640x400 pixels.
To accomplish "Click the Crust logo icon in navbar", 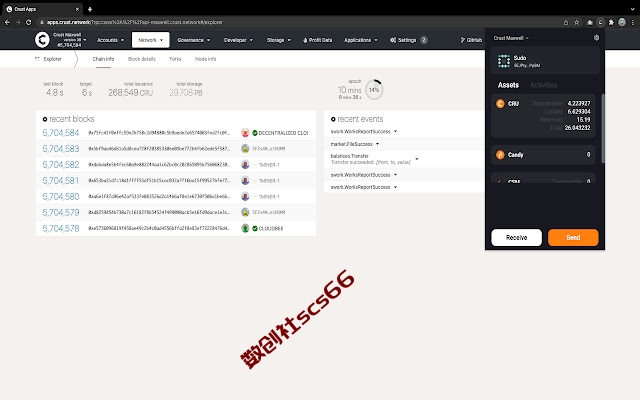I will (42, 40).
